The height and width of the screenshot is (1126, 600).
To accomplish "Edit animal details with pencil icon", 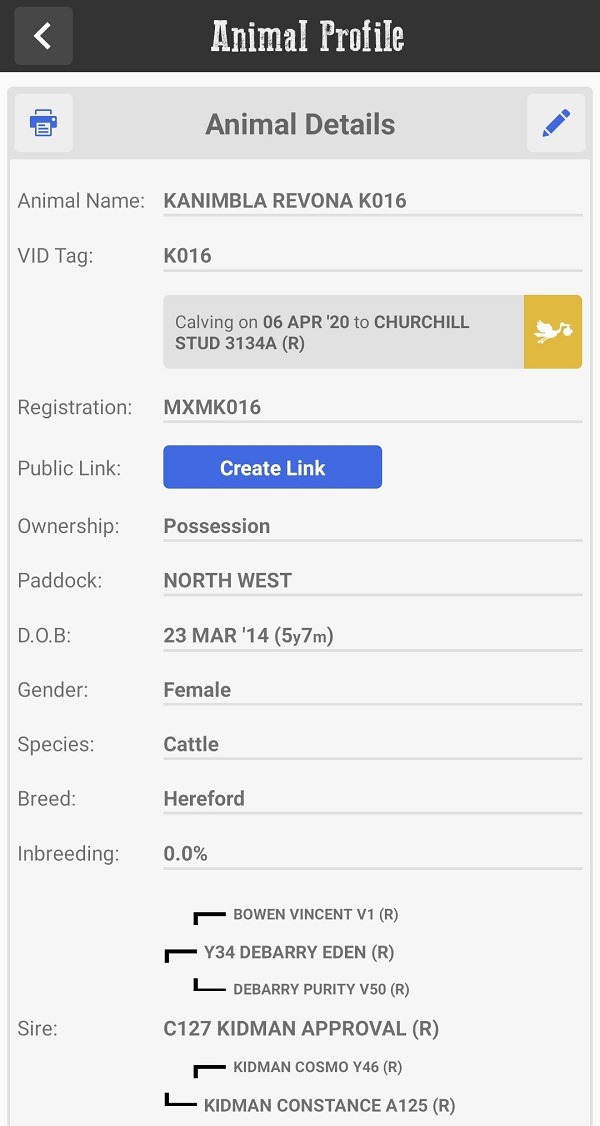I will click(556, 123).
